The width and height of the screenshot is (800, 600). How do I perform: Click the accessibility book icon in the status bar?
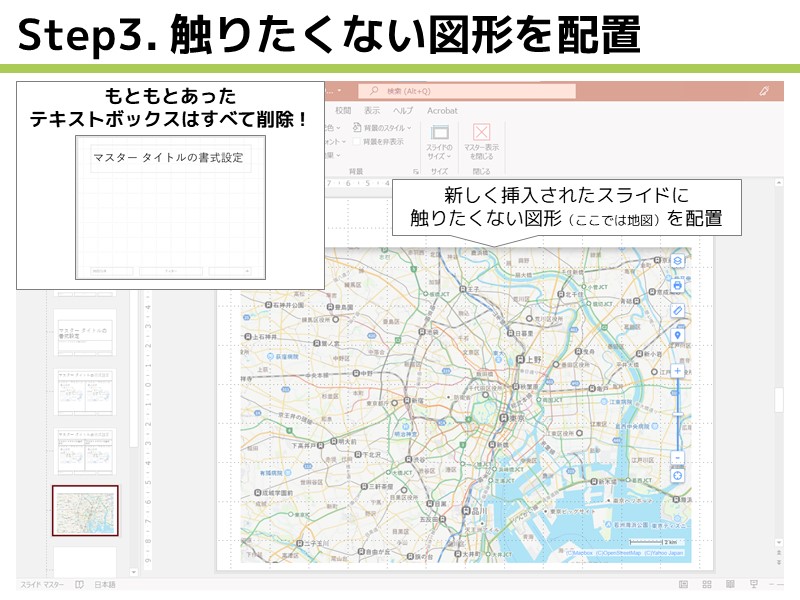click(x=79, y=585)
